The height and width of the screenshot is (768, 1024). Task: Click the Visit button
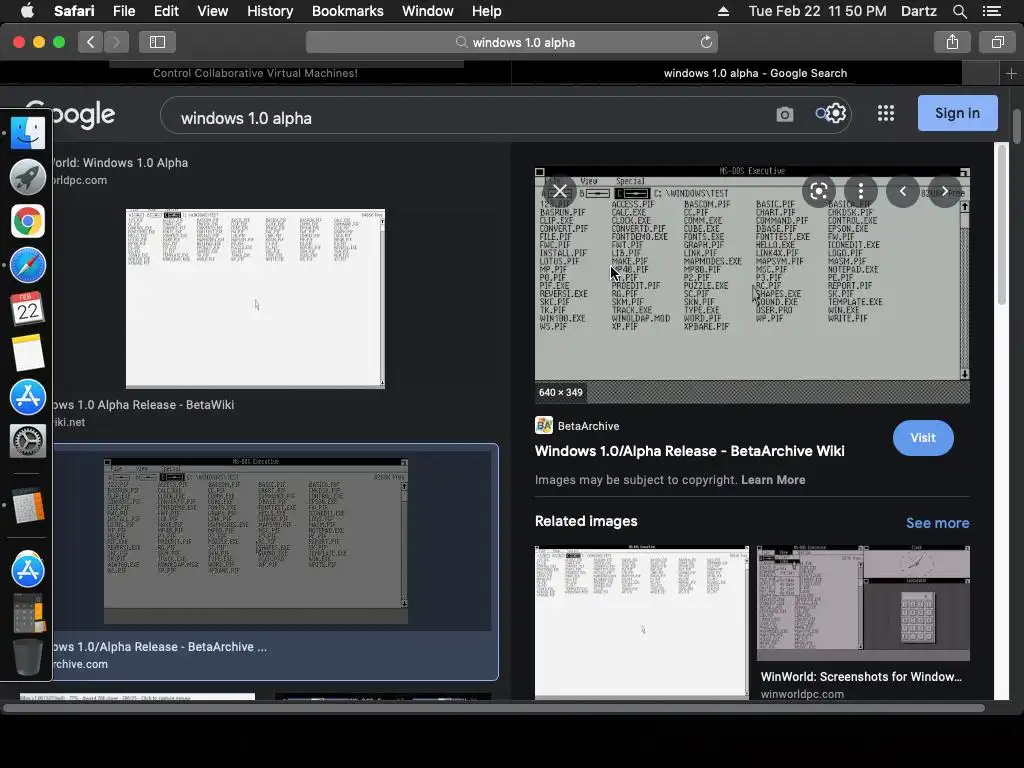pyautogui.click(x=923, y=438)
